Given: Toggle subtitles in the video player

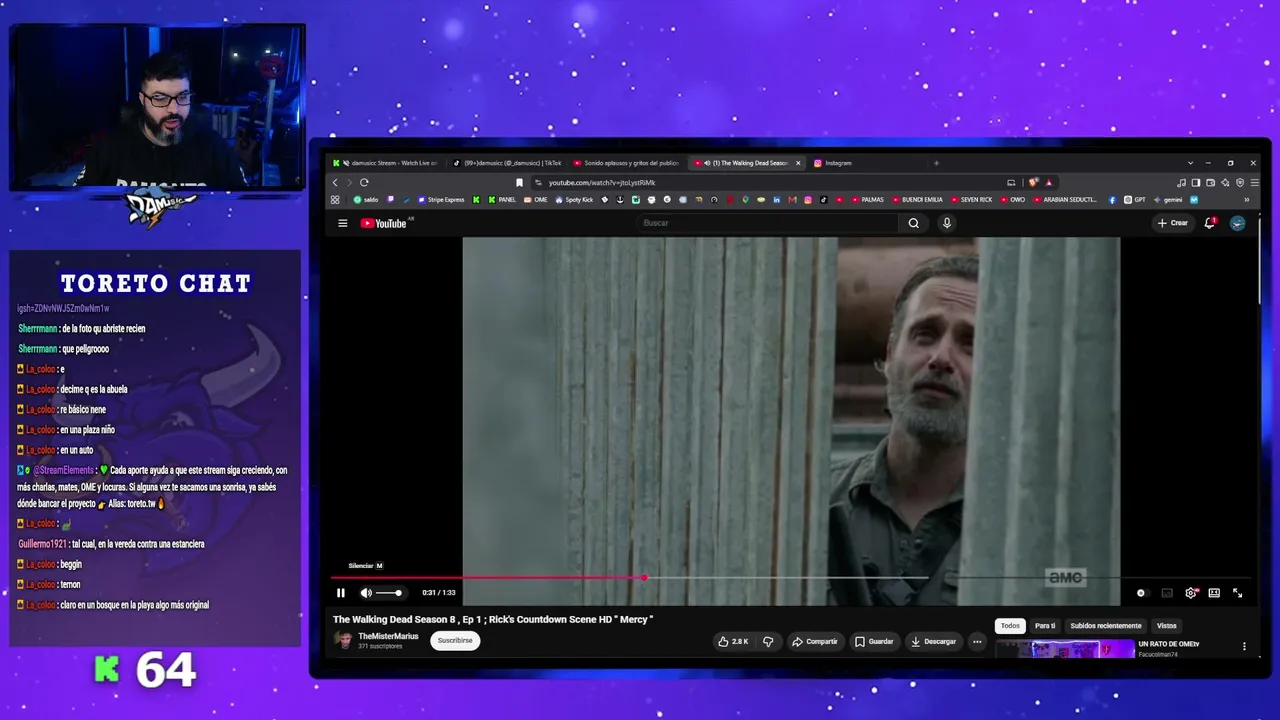Looking at the screenshot, I should click(x=1167, y=593).
